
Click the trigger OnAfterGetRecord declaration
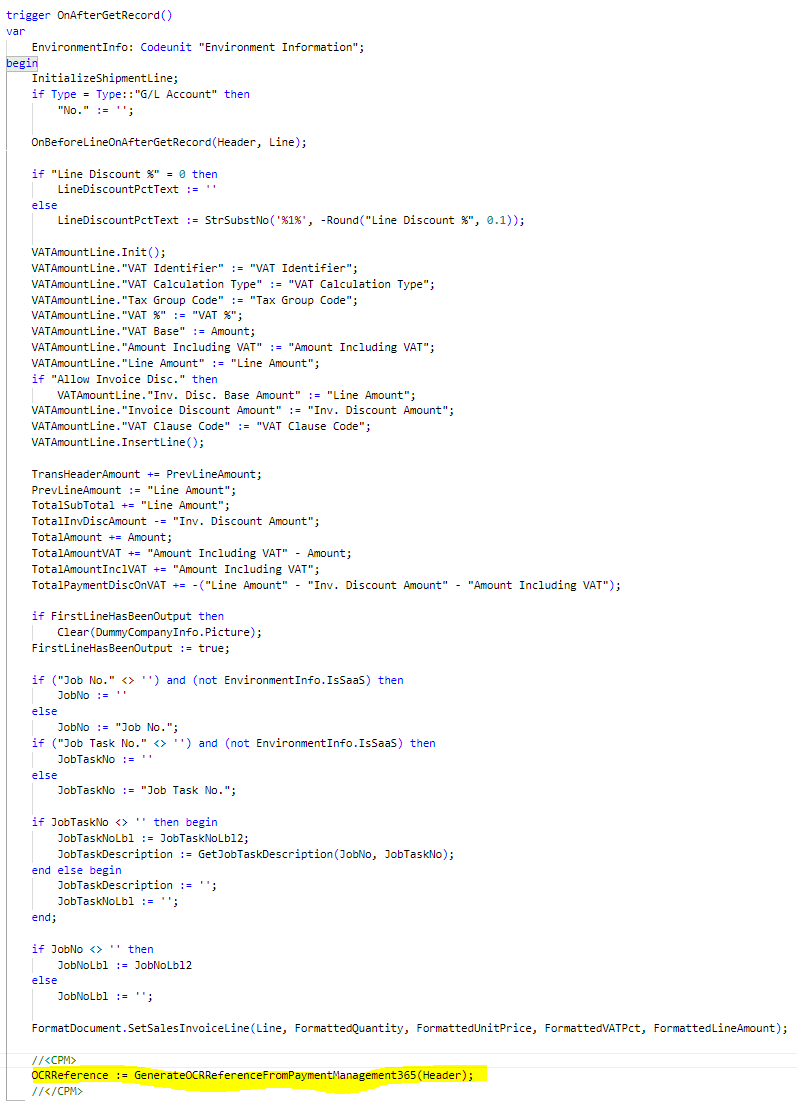pyautogui.click(x=88, y=15)
